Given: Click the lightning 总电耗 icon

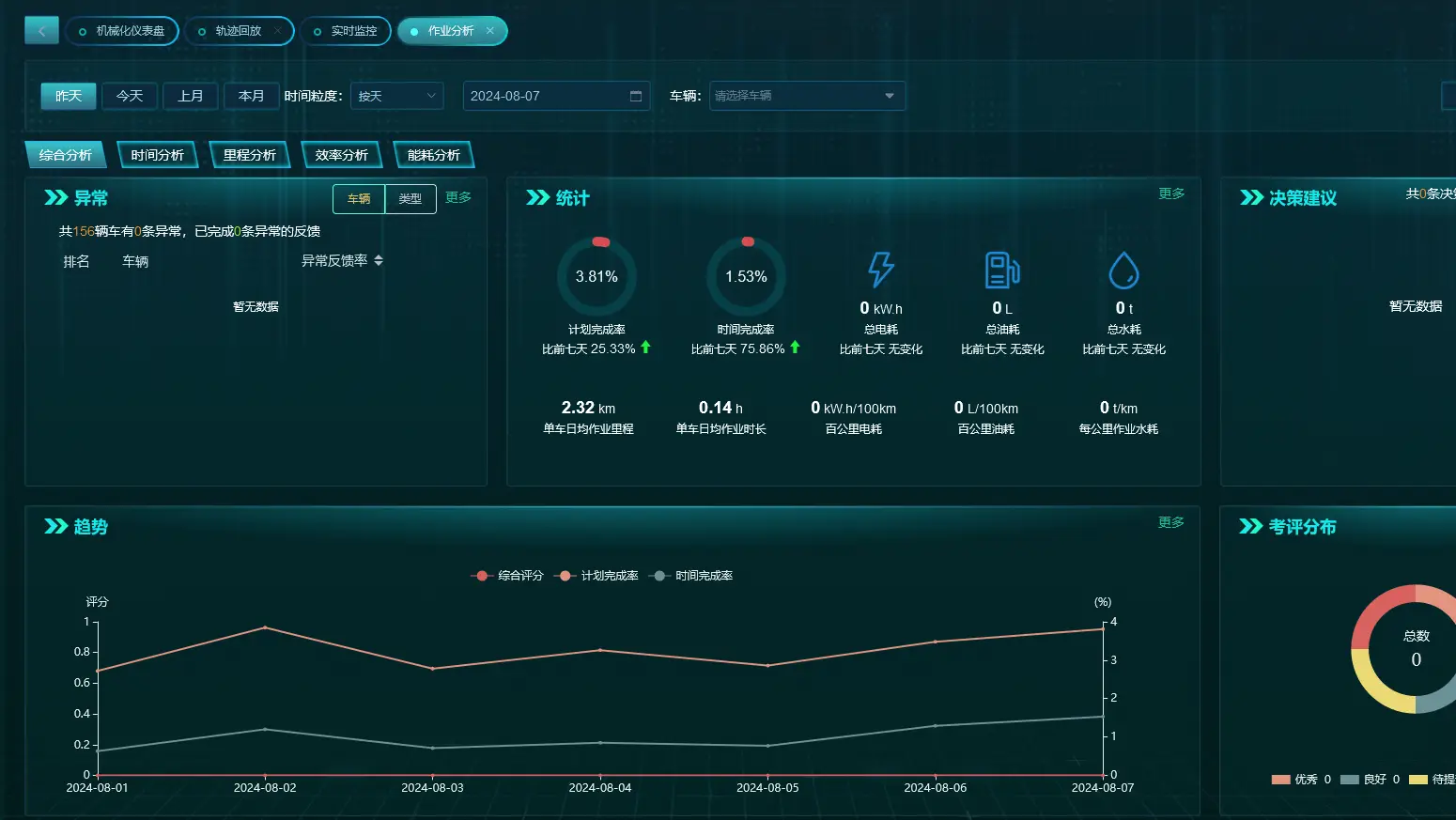Looking at the screenshot, I should (880, 270).
